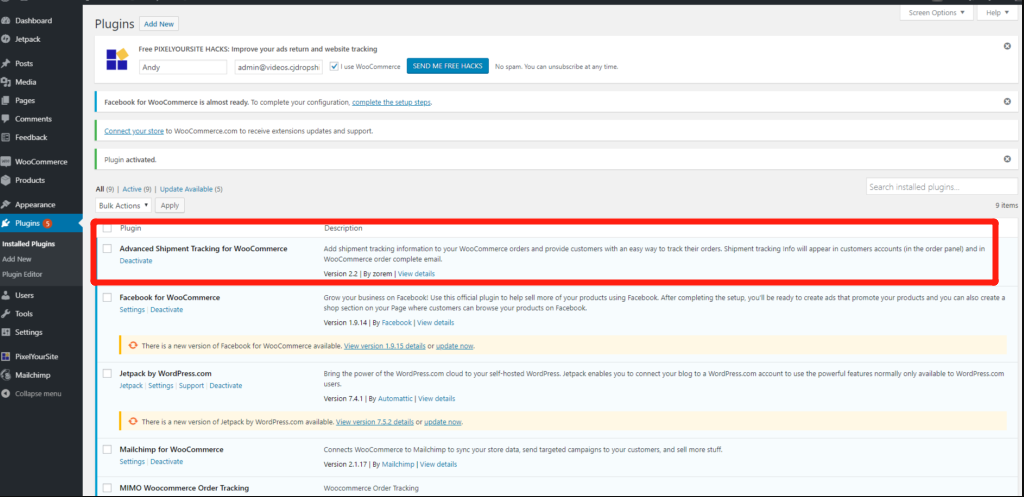Image resolution: width=1024 pixels, height=497 pixels.
Task: Click the Feedback sidebar icon
Action: click(x=6, y=137)
